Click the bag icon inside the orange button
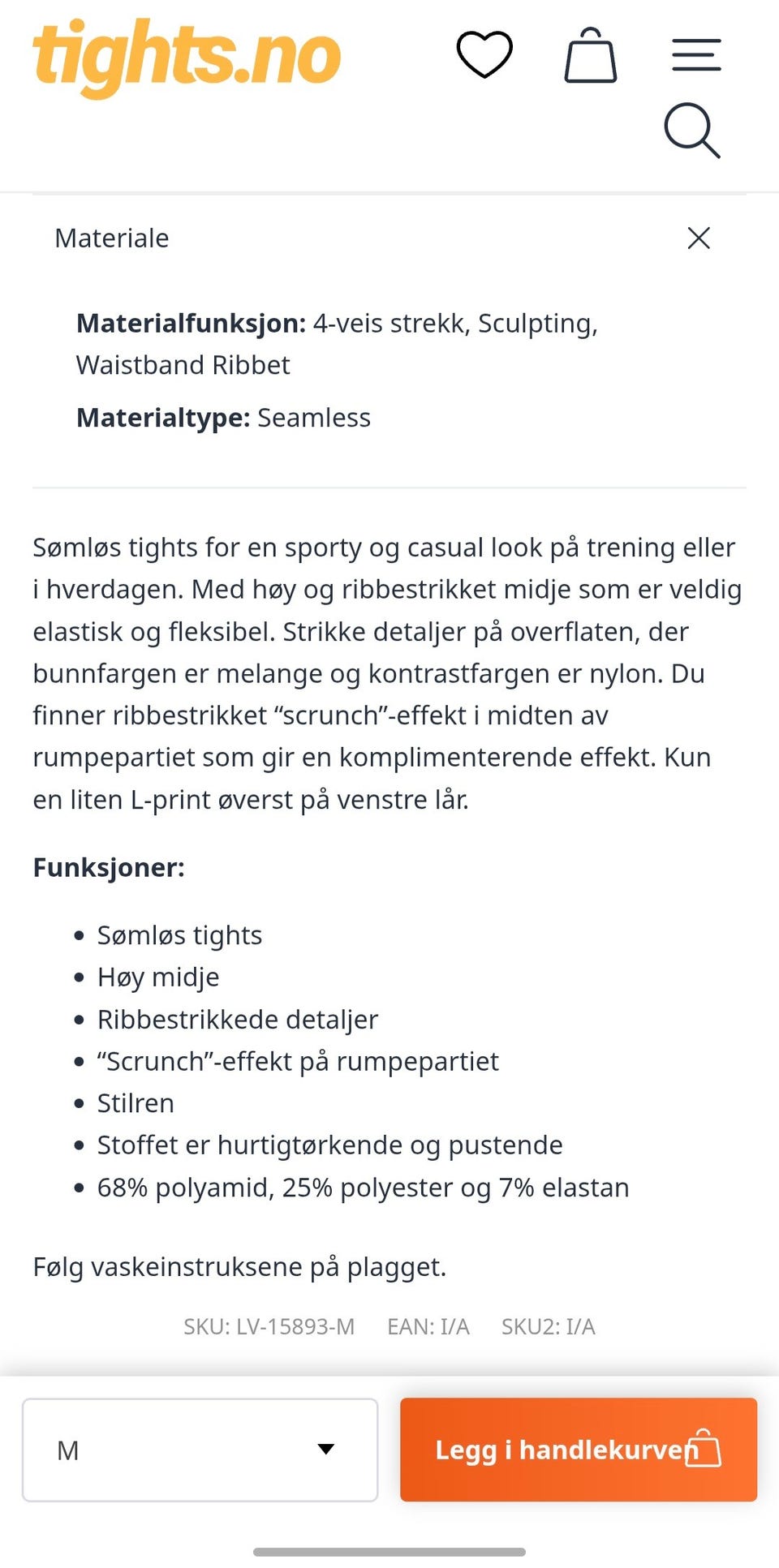This screenshot has height=1568, width=779. click(x=704, y=1450)
